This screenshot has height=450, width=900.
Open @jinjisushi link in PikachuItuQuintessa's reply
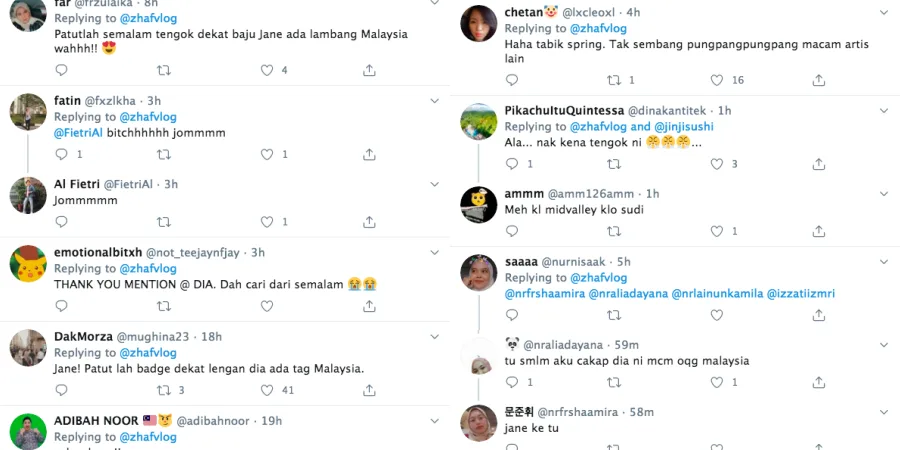pos(683,126)
